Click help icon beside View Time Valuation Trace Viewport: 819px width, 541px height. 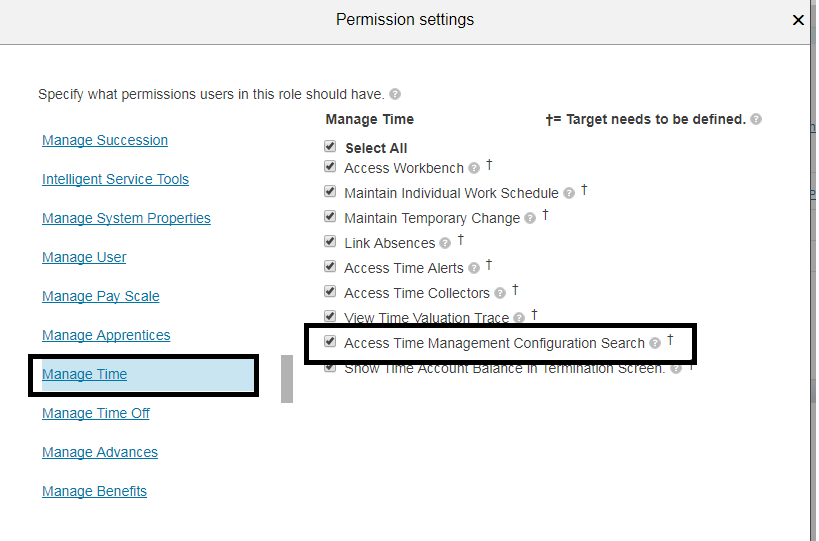click(519, 318)
